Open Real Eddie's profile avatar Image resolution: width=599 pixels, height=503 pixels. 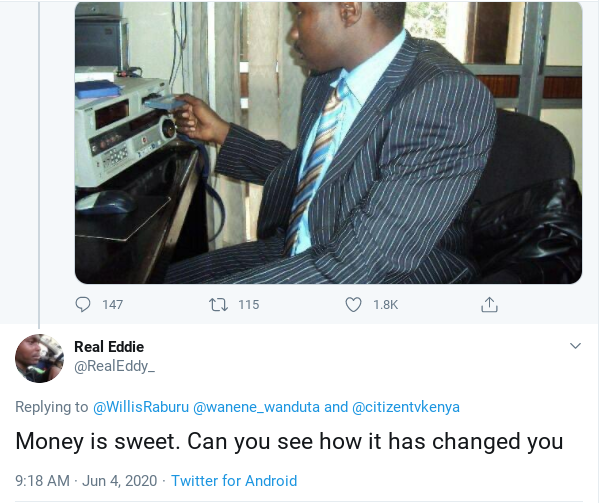[x=39, y=358]
